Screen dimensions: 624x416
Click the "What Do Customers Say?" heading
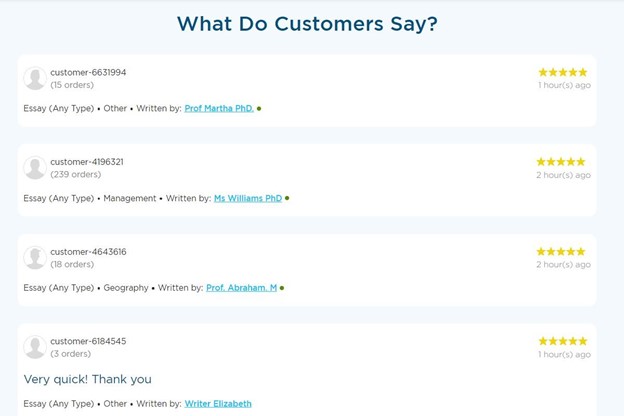307,24
